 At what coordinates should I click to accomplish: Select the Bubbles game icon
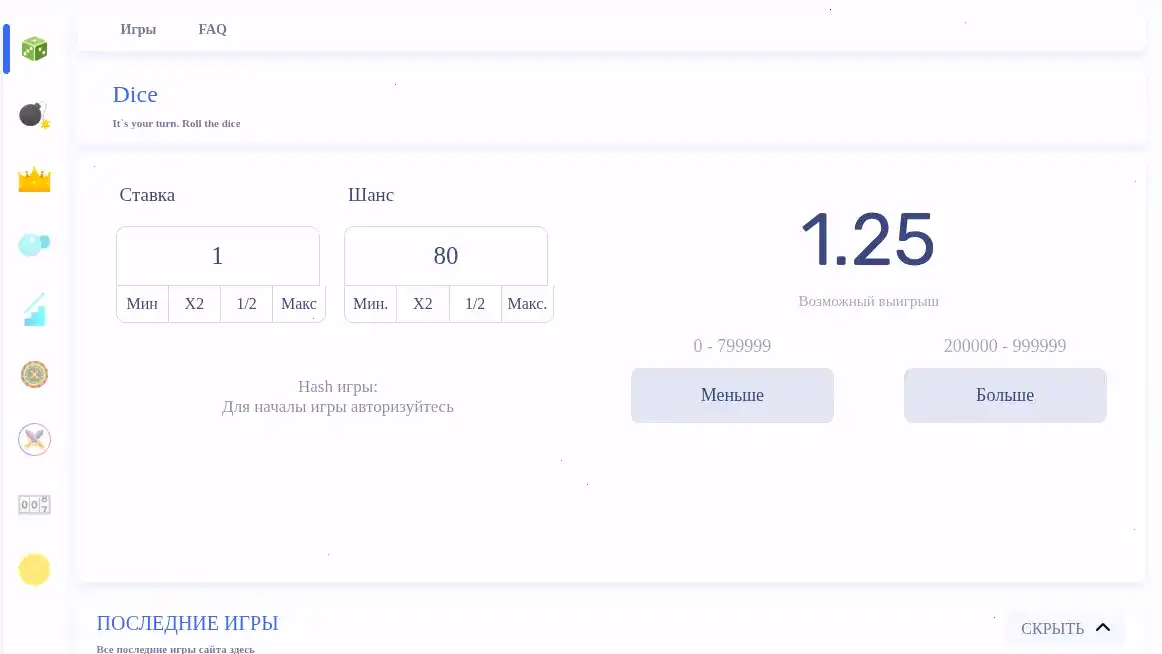click(33, 243)
